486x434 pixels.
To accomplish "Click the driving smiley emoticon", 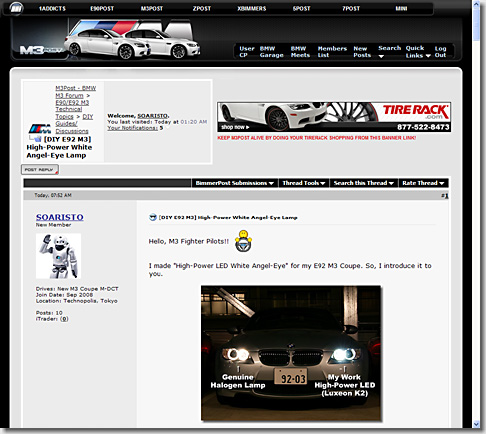I will click(x=243, y=241).
